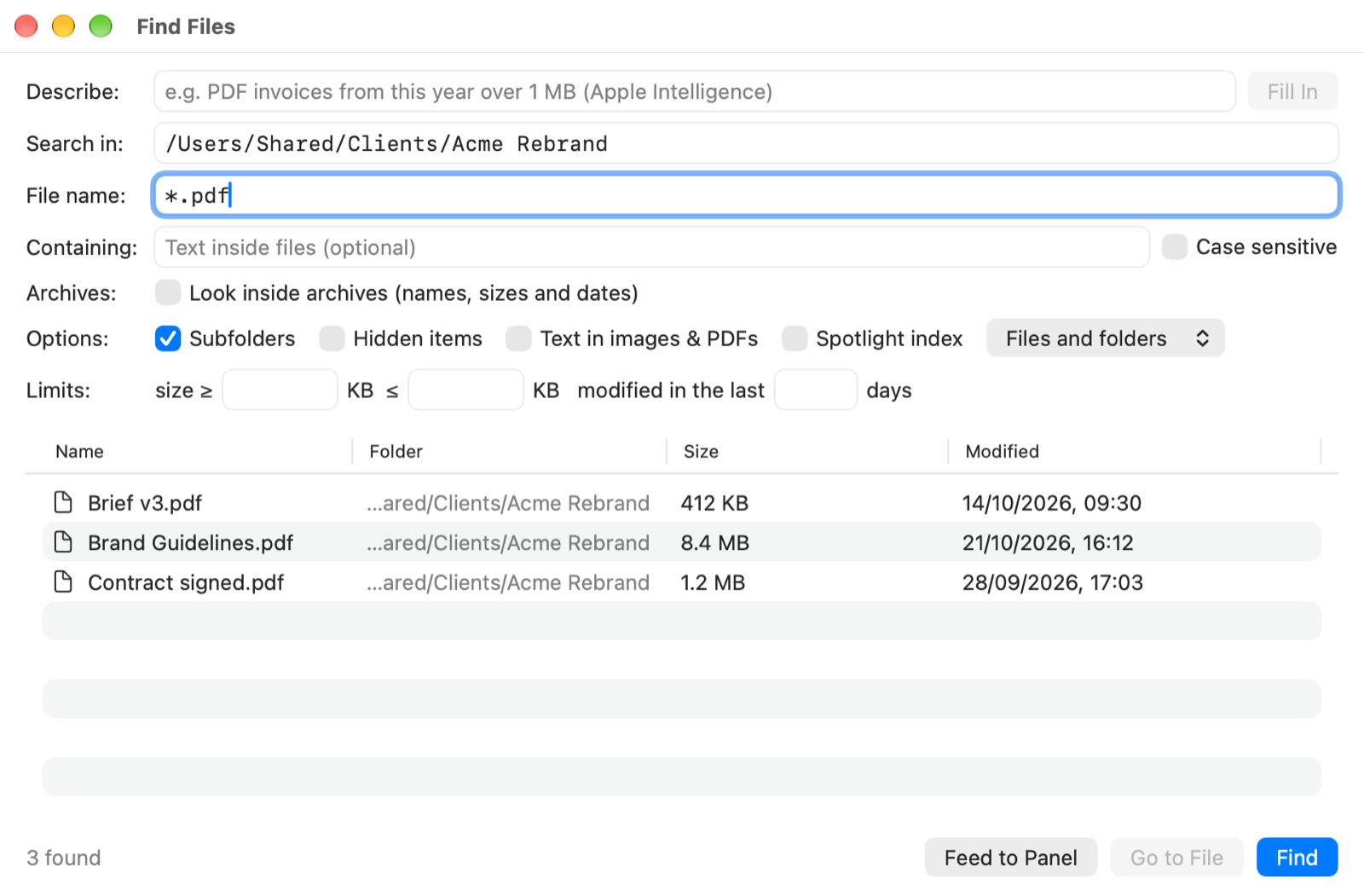This screenshot has width=1364, height=896.
Task: Select the Contract signed.pdf result
Action: (682, 582)
